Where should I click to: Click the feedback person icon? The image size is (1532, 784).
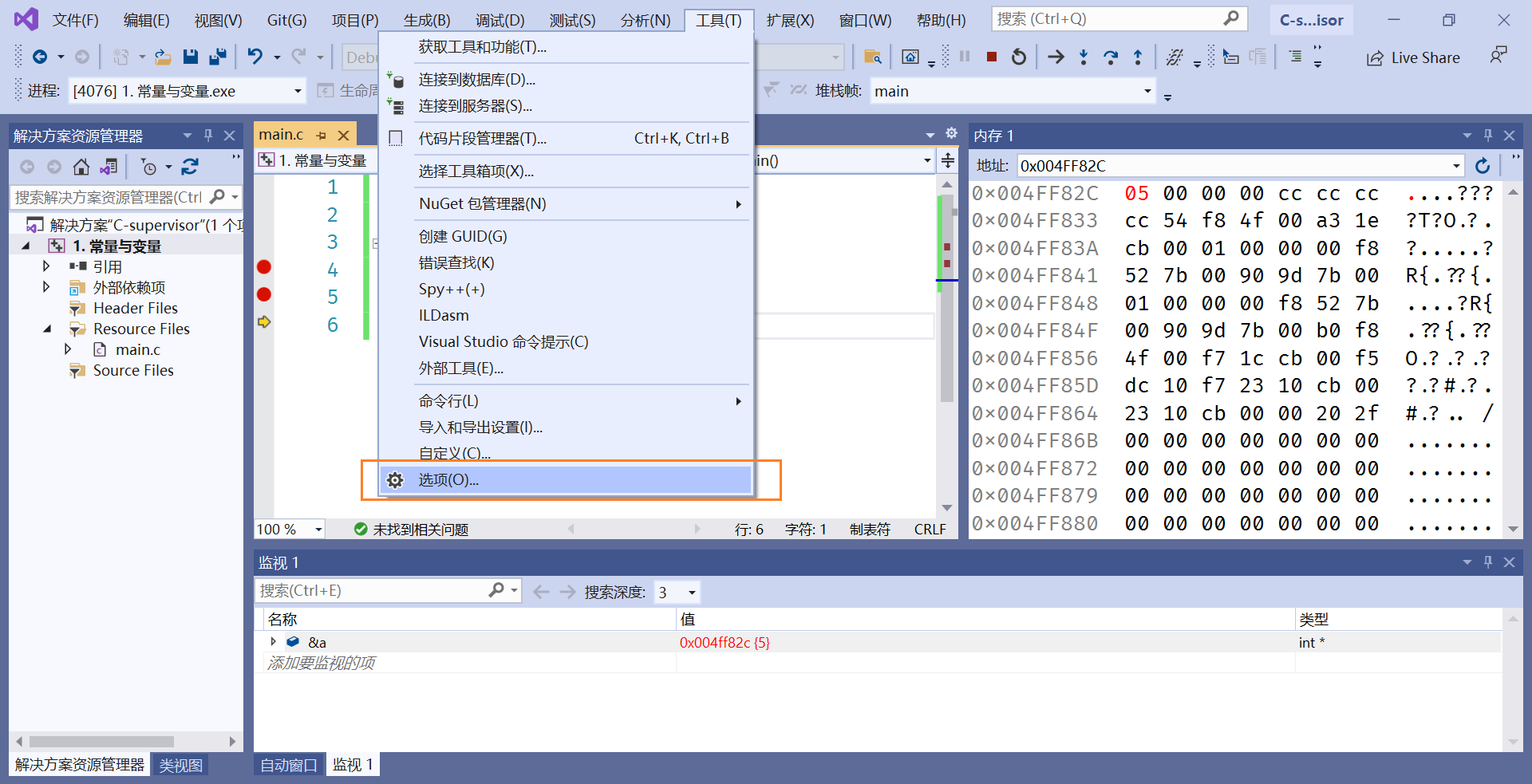1498,56
